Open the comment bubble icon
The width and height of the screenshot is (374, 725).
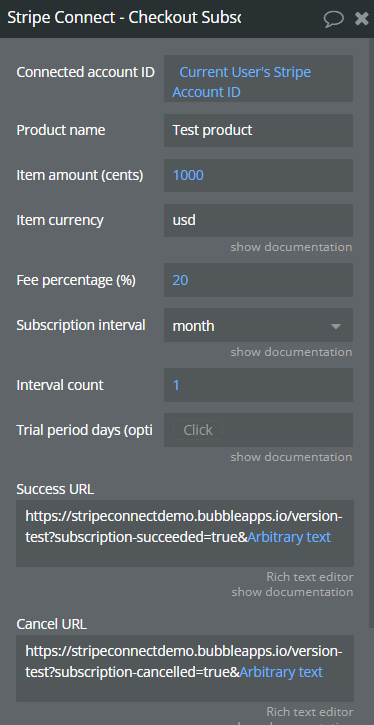[333, 18]
